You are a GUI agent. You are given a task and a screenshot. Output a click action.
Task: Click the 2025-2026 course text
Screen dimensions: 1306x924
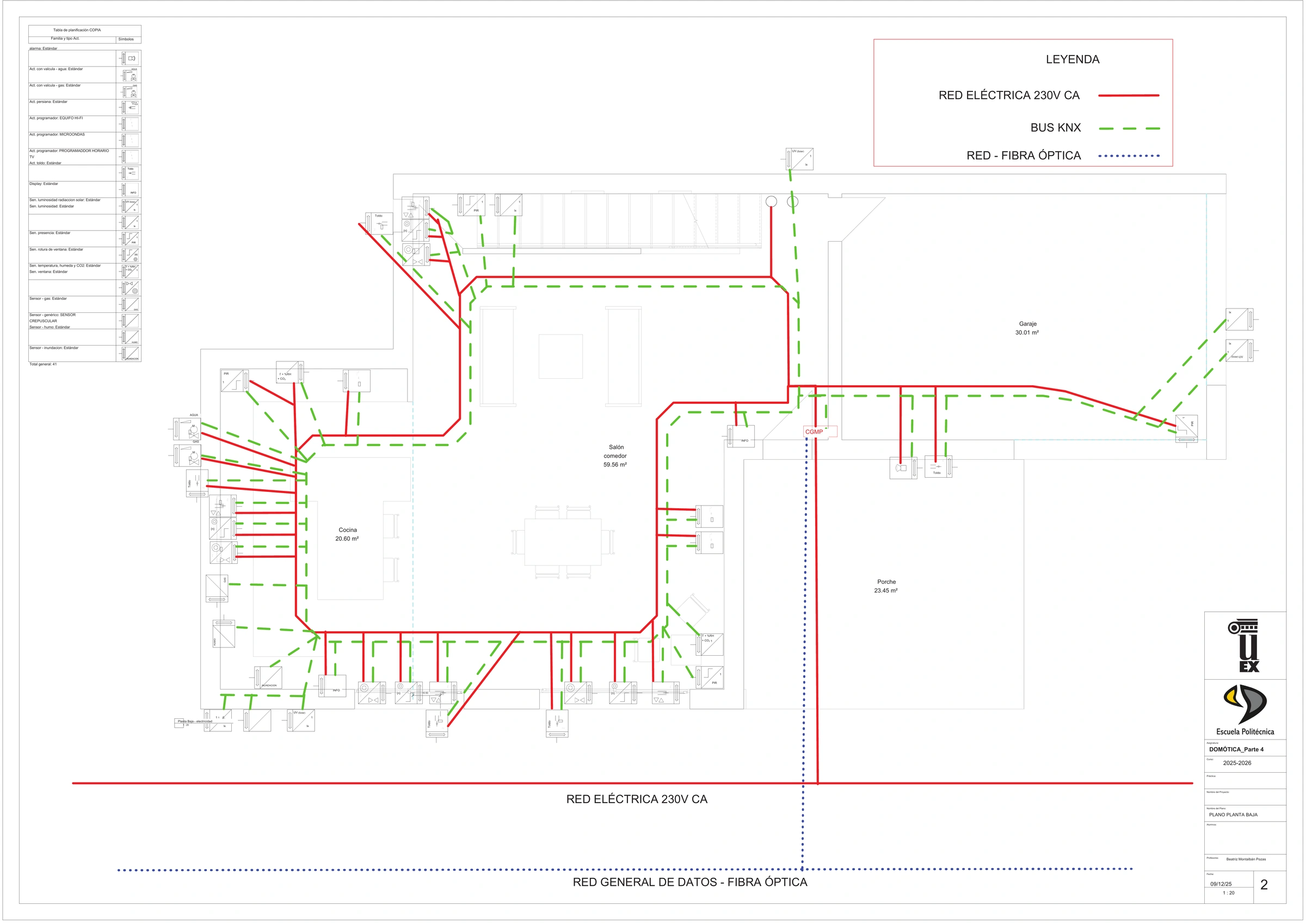point(1236,763)
